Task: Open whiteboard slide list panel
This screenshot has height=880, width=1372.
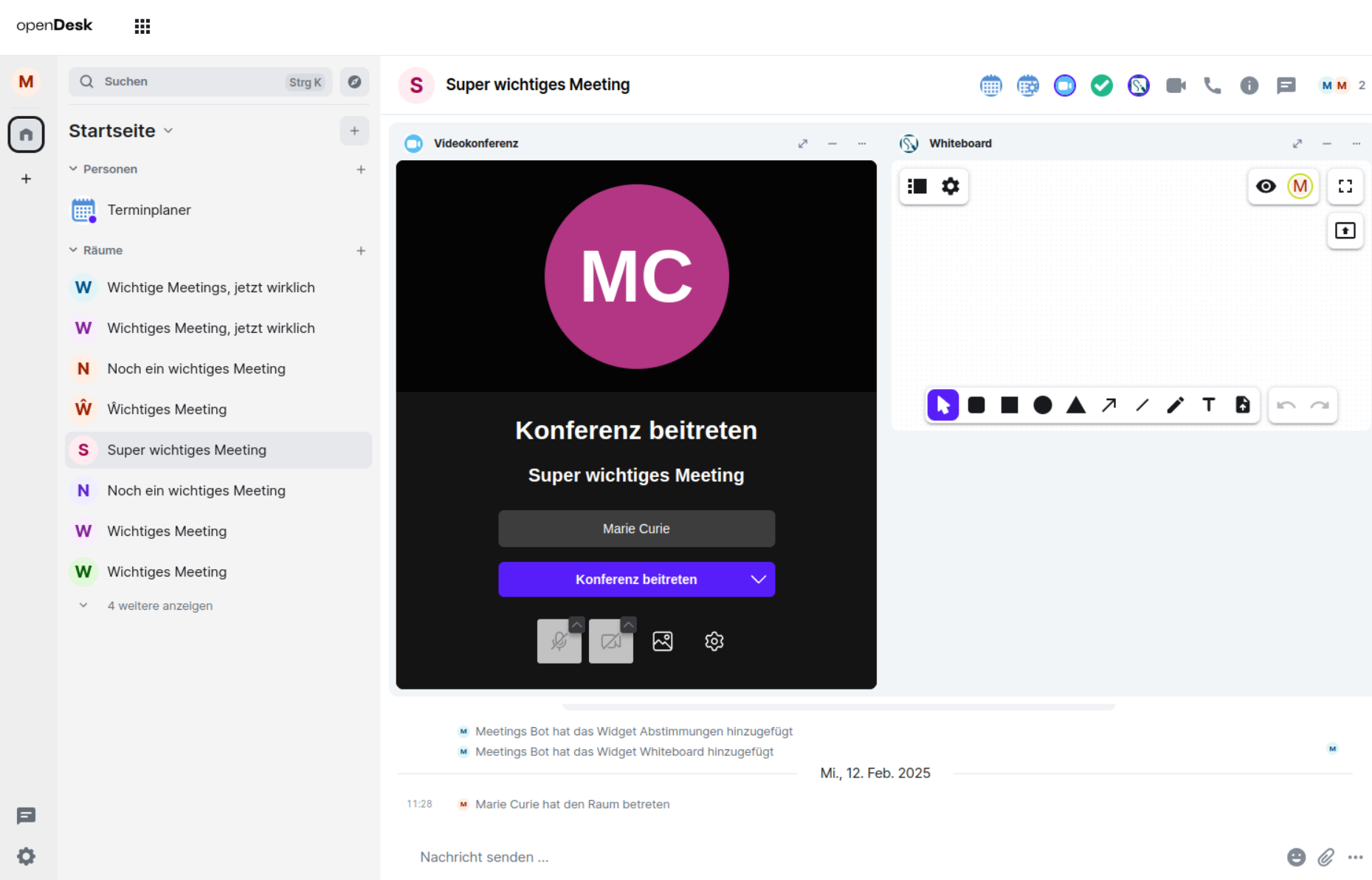Action: (x=917, y=186)
